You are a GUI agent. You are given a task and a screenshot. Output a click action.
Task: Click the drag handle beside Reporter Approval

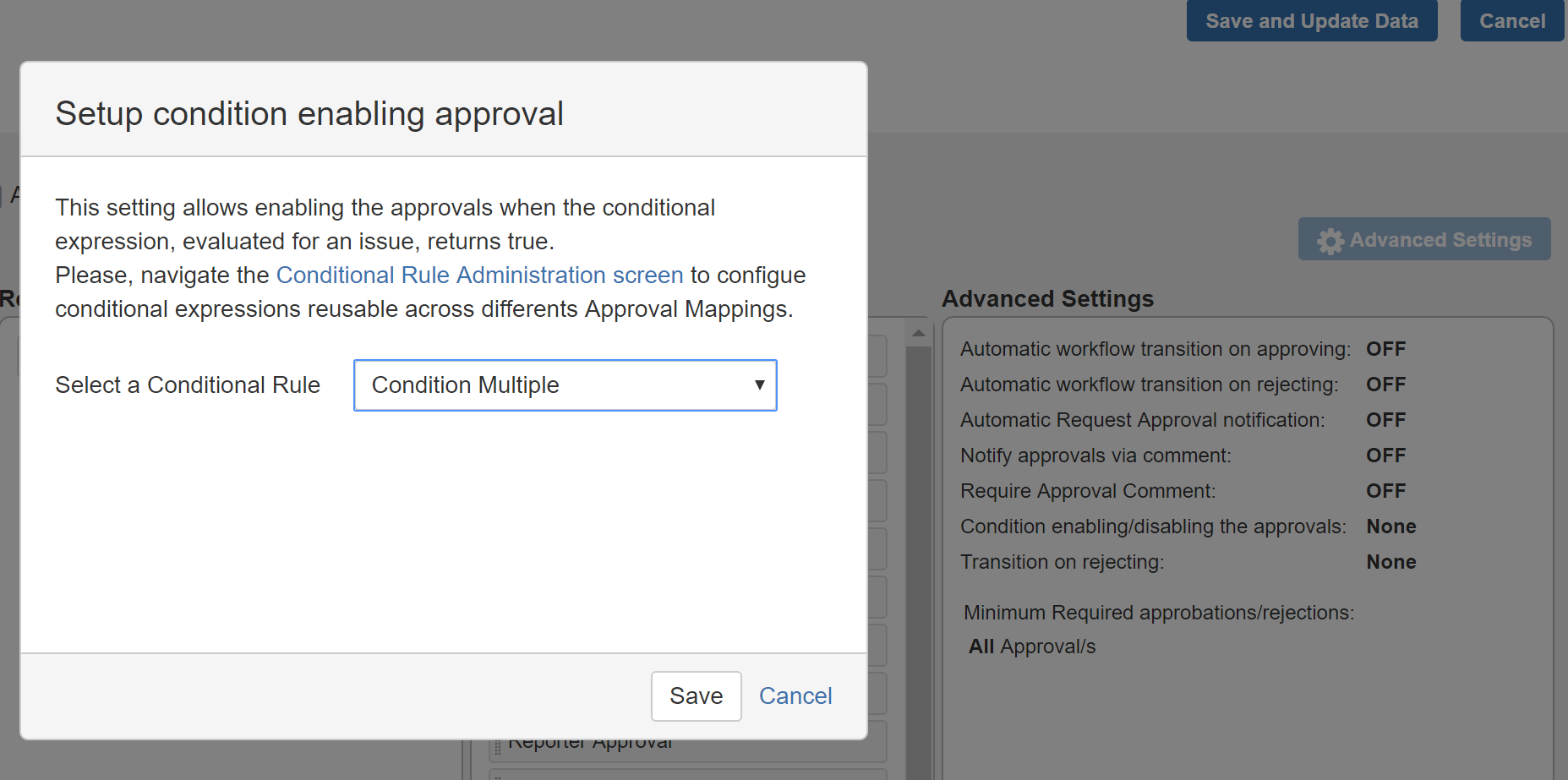[498, 745]
